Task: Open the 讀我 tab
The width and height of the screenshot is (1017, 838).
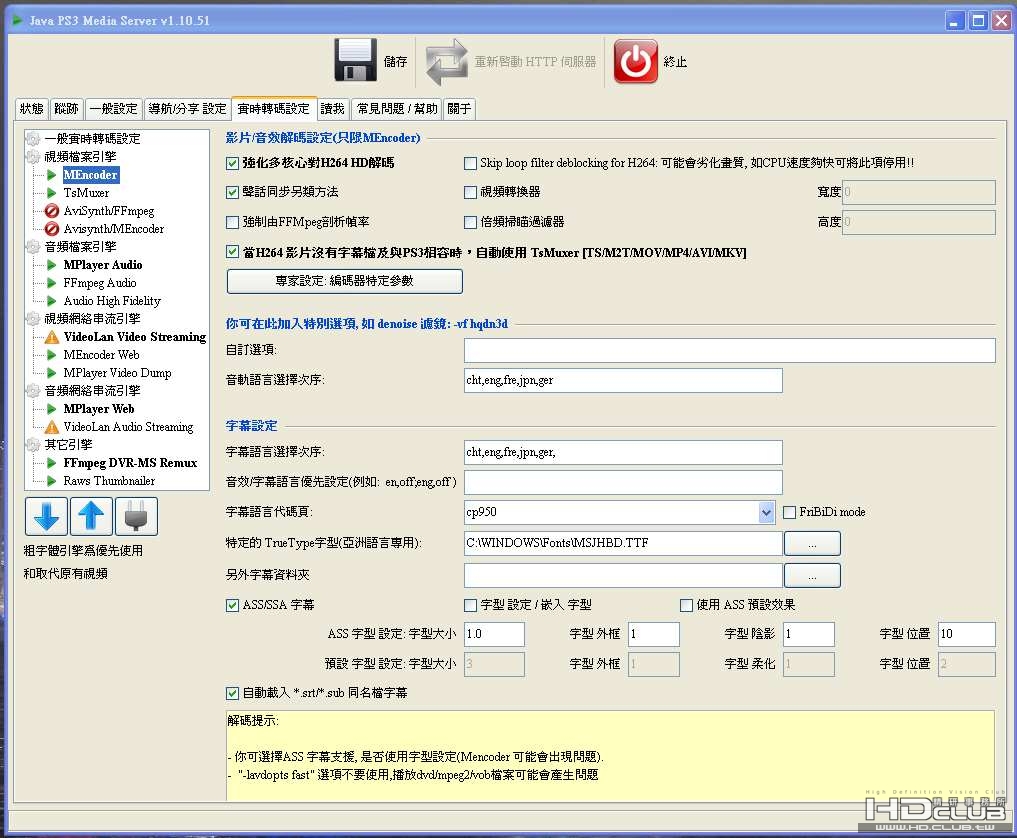Action: tap(332, 109)
